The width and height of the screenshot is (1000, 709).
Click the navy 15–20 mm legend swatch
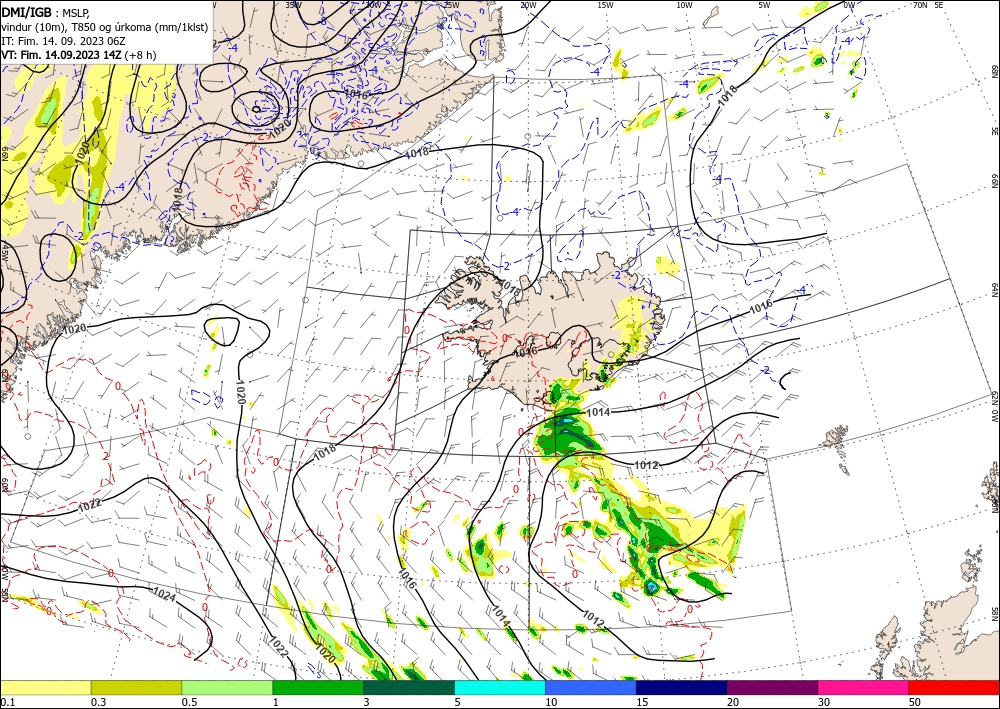[x=682, y=687]
